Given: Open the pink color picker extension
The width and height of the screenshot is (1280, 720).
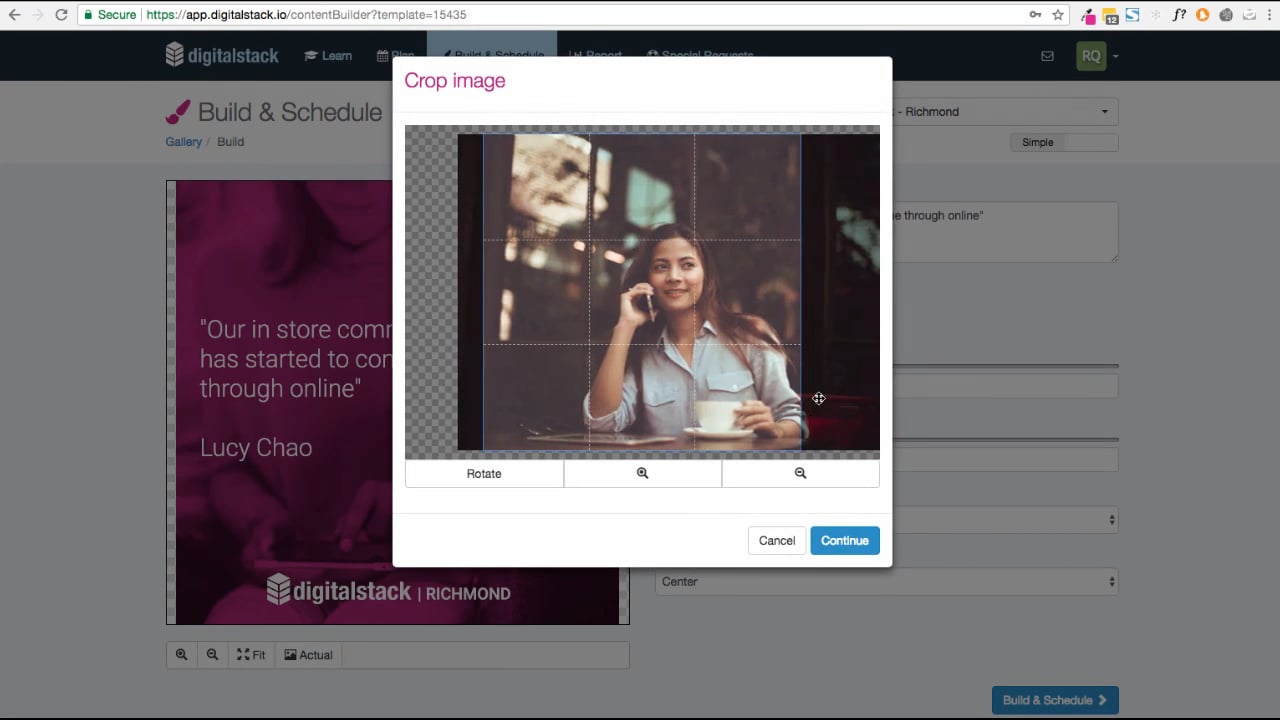Looking at the screenshot, I should click(x=1088, y=15).
